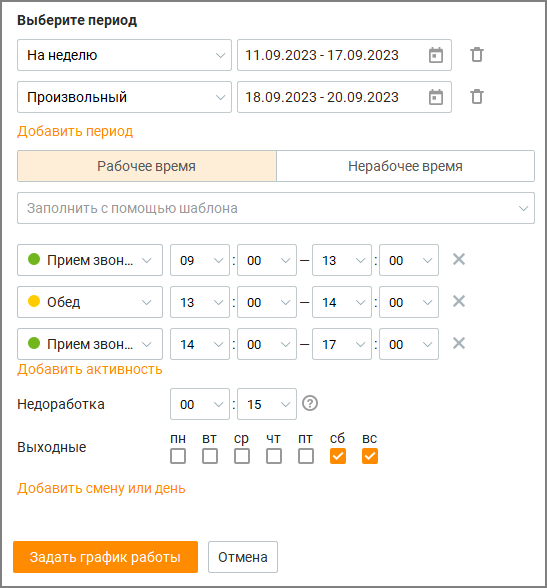
Task: Open Недоработка hours dropdown showing 00
Action: click(200, 404)
